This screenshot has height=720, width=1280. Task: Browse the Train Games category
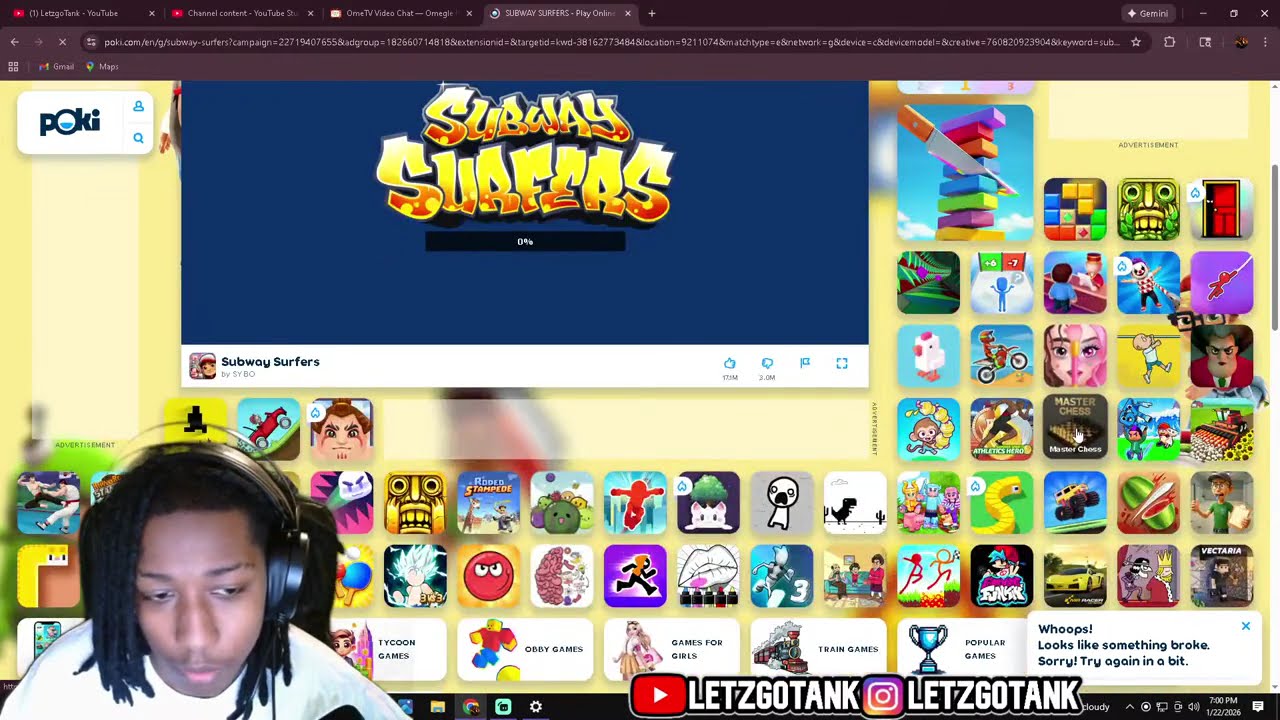(819, 649)
